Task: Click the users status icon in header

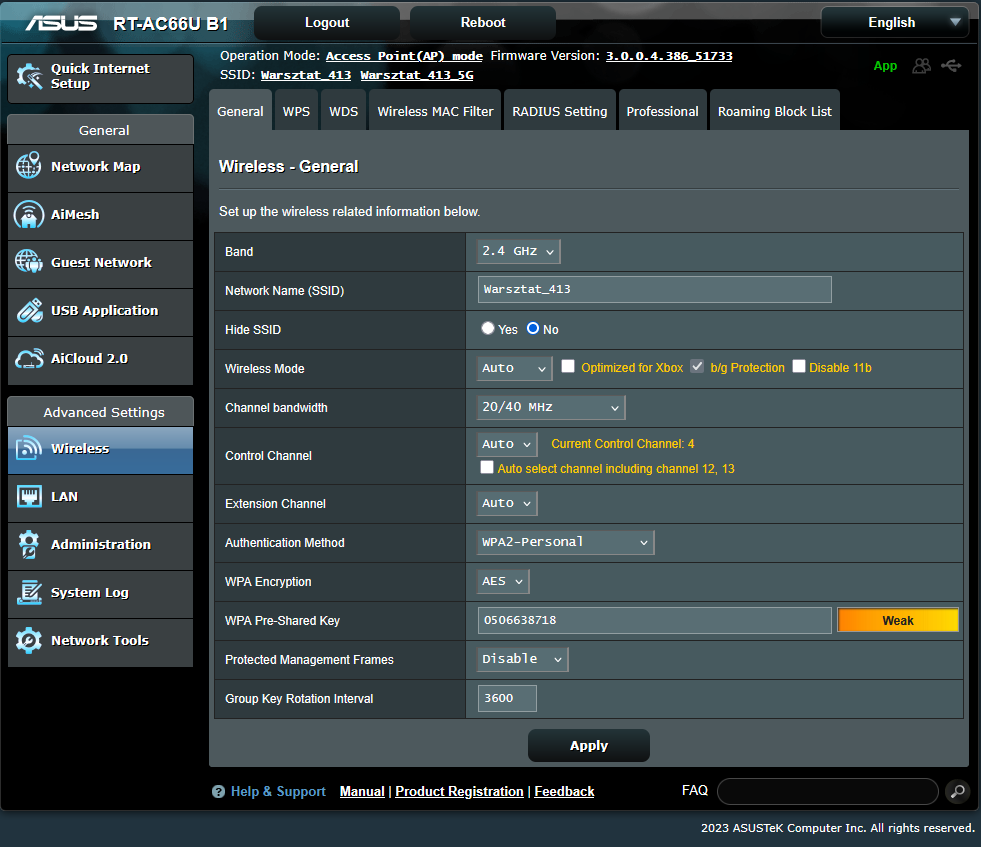Action: (922, 66)
